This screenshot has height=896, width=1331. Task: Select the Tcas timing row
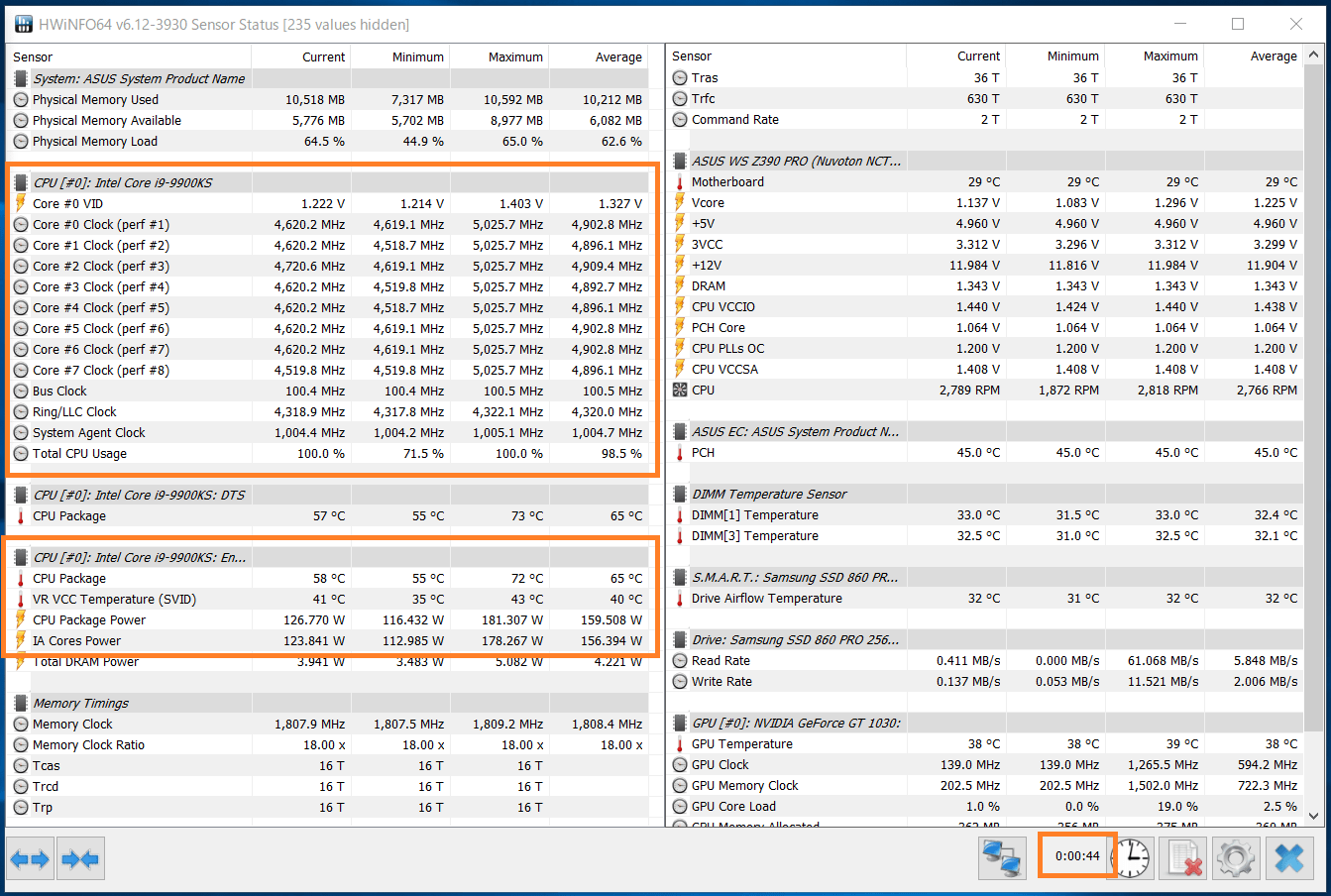click(x=328, y=765)
